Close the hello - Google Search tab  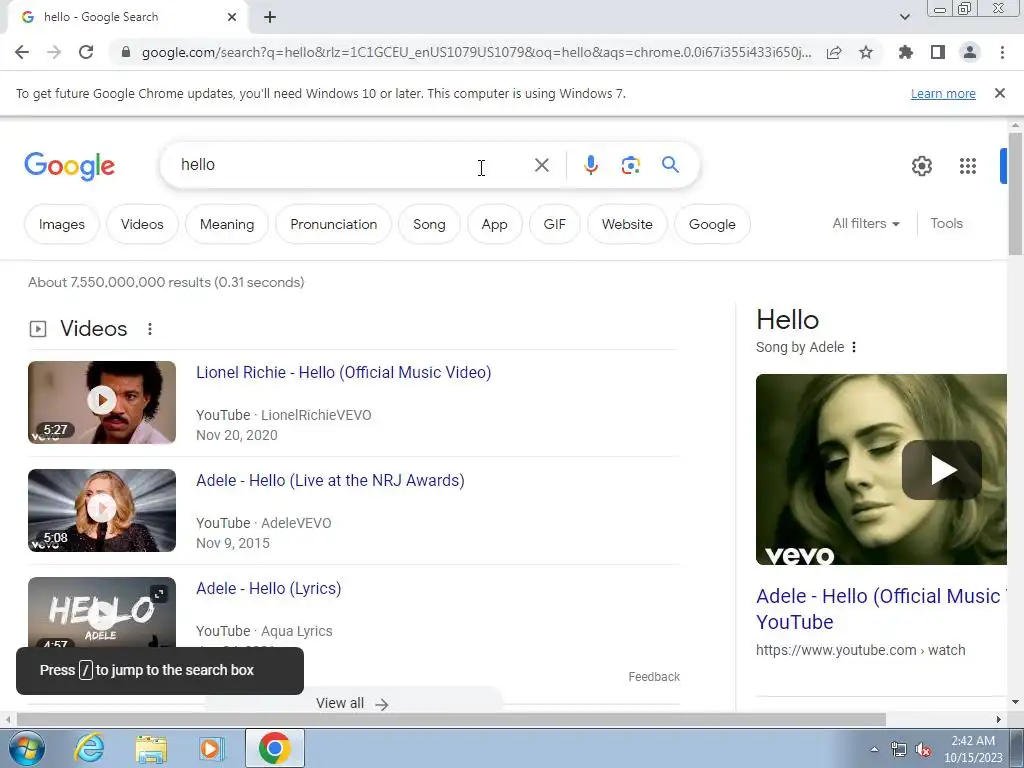tap(232, 17)
